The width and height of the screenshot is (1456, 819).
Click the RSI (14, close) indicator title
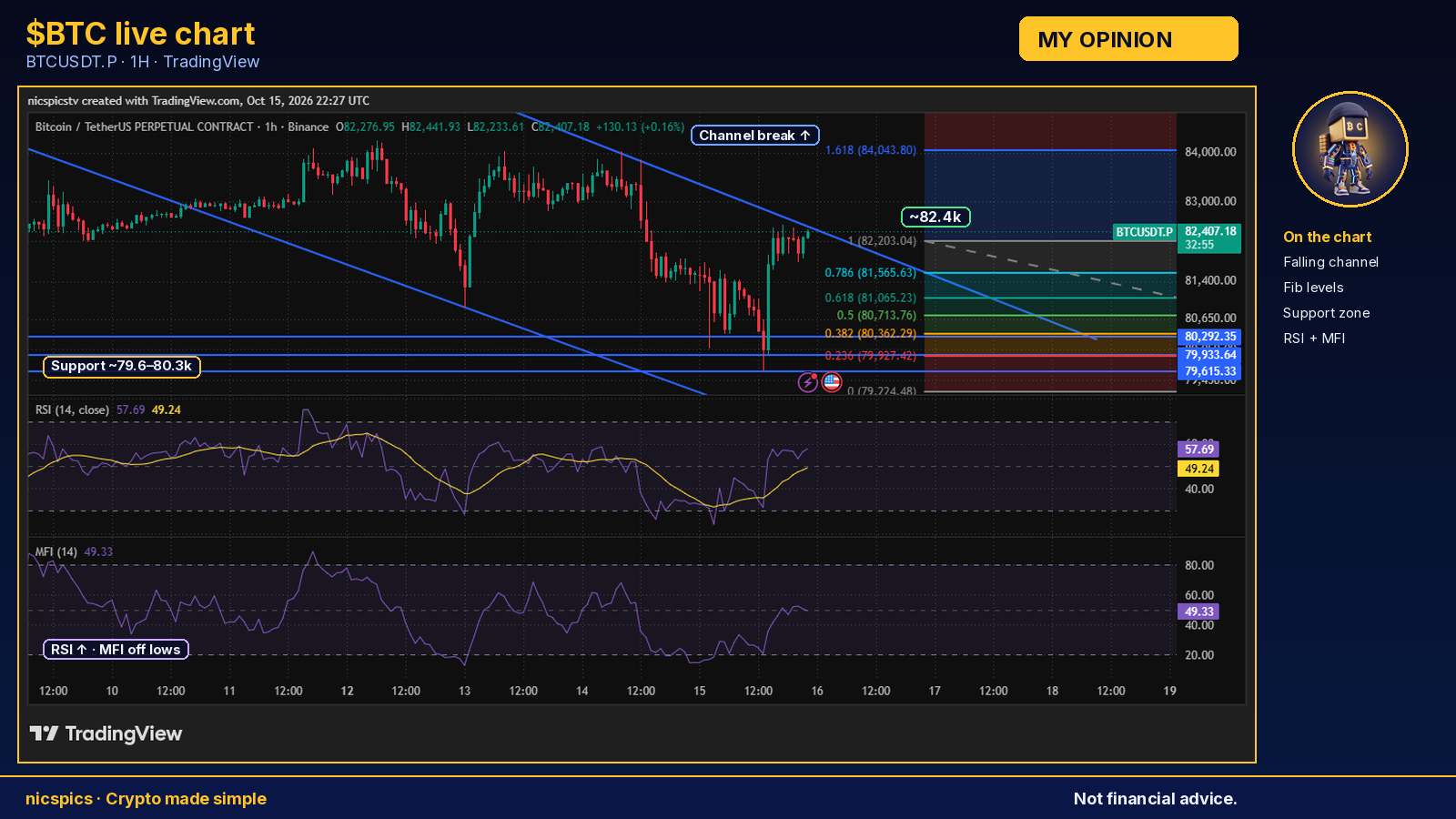point(72,410)
